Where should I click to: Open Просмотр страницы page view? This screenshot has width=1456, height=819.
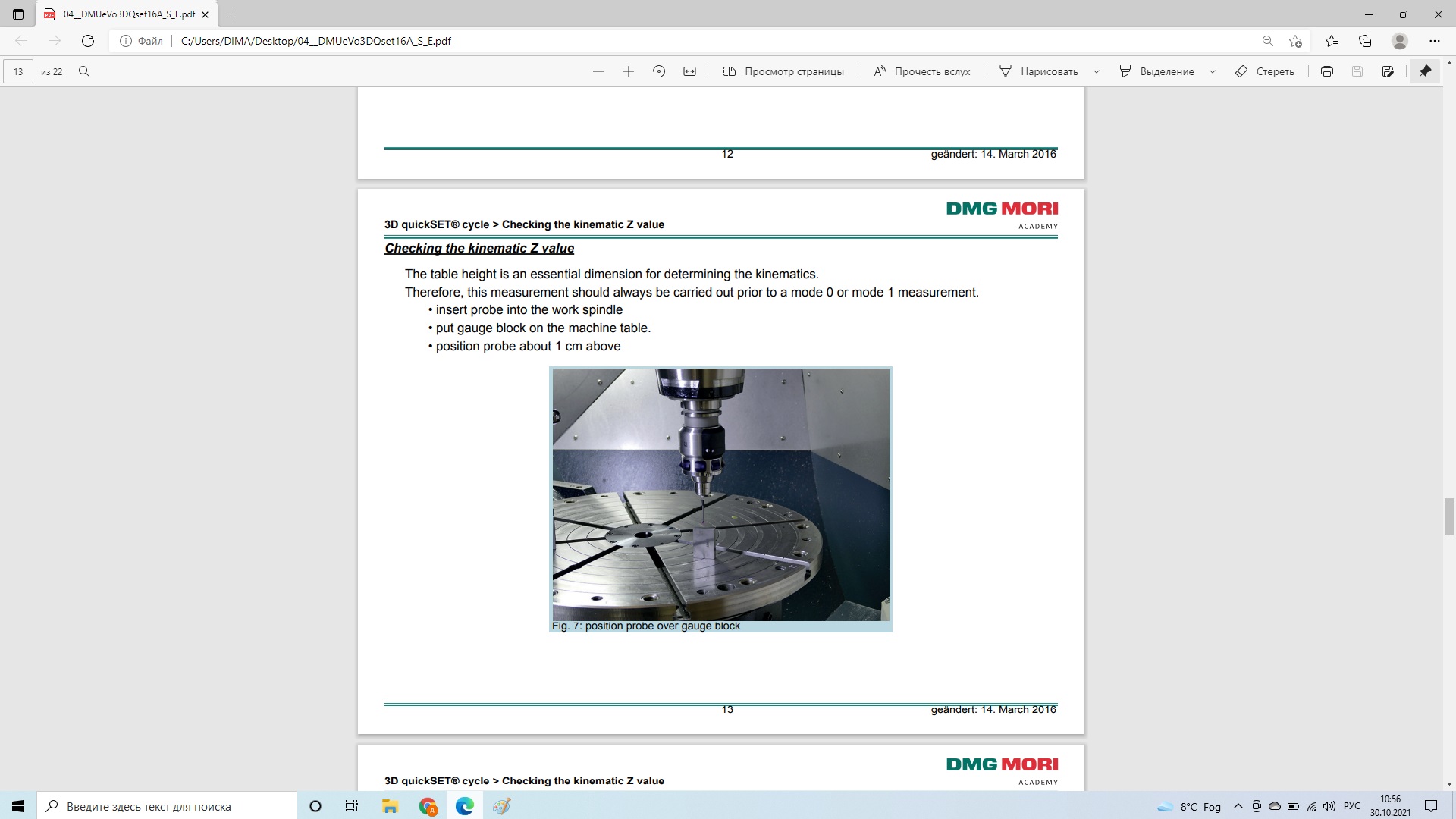pos(783,71)
